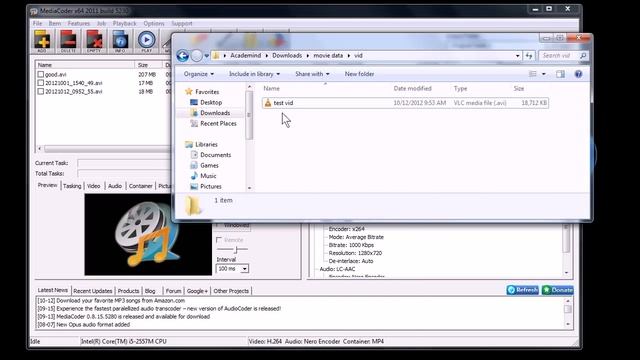Switch to the Audio tab
Screen dimensions: 640x360
115,186
